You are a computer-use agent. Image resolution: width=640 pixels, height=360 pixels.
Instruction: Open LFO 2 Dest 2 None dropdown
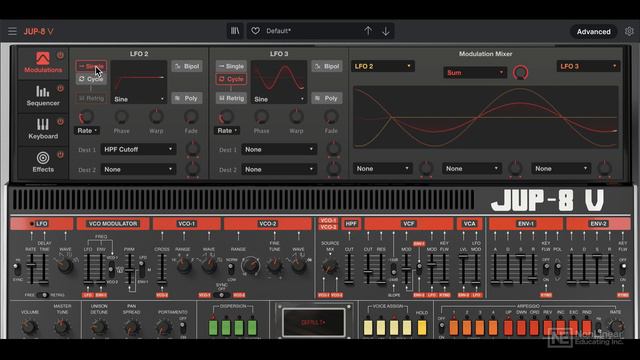click(138, 169)
